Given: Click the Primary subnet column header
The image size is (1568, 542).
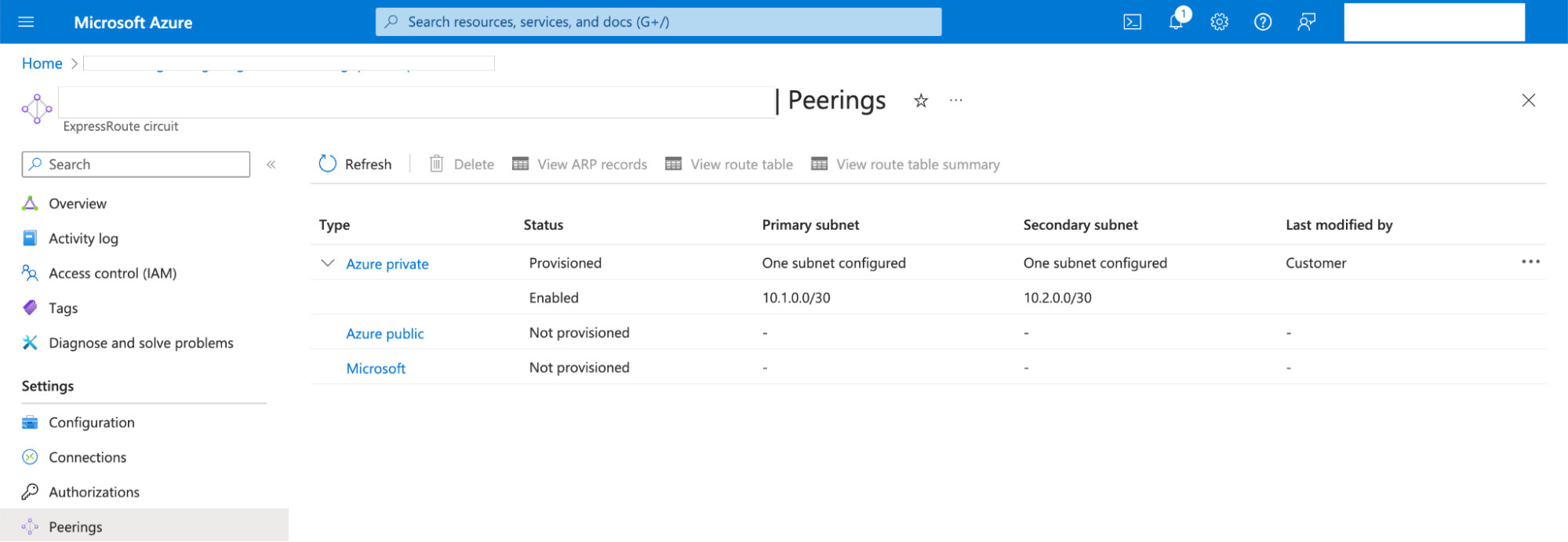Looking at the screenshot, I should pos(811,225).
